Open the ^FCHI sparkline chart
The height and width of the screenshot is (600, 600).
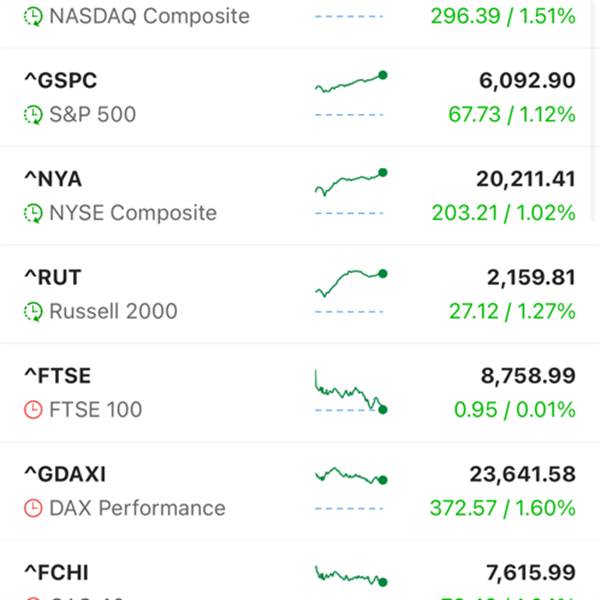click(351, 576)
